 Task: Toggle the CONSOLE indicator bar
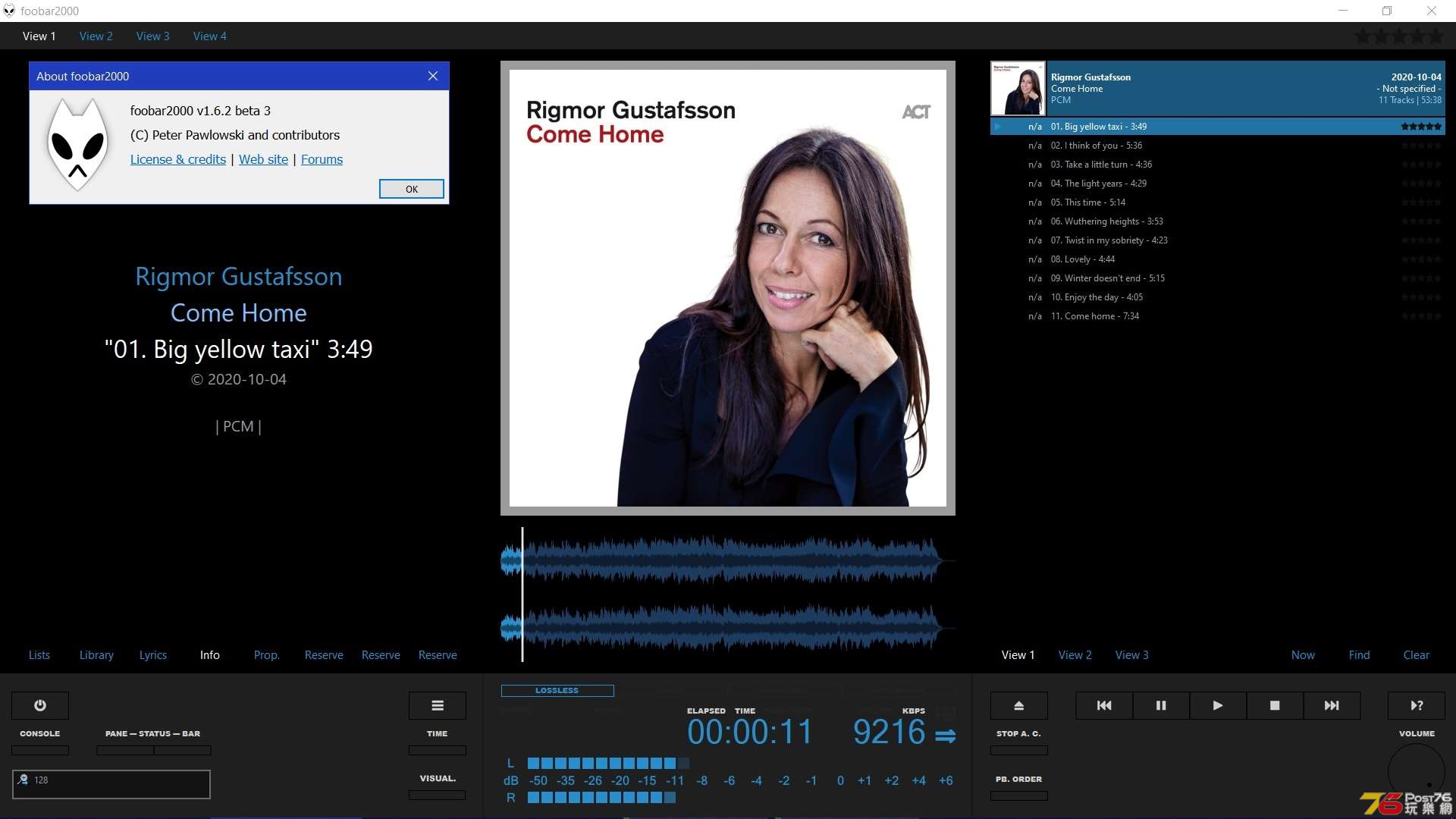(40, 750)
